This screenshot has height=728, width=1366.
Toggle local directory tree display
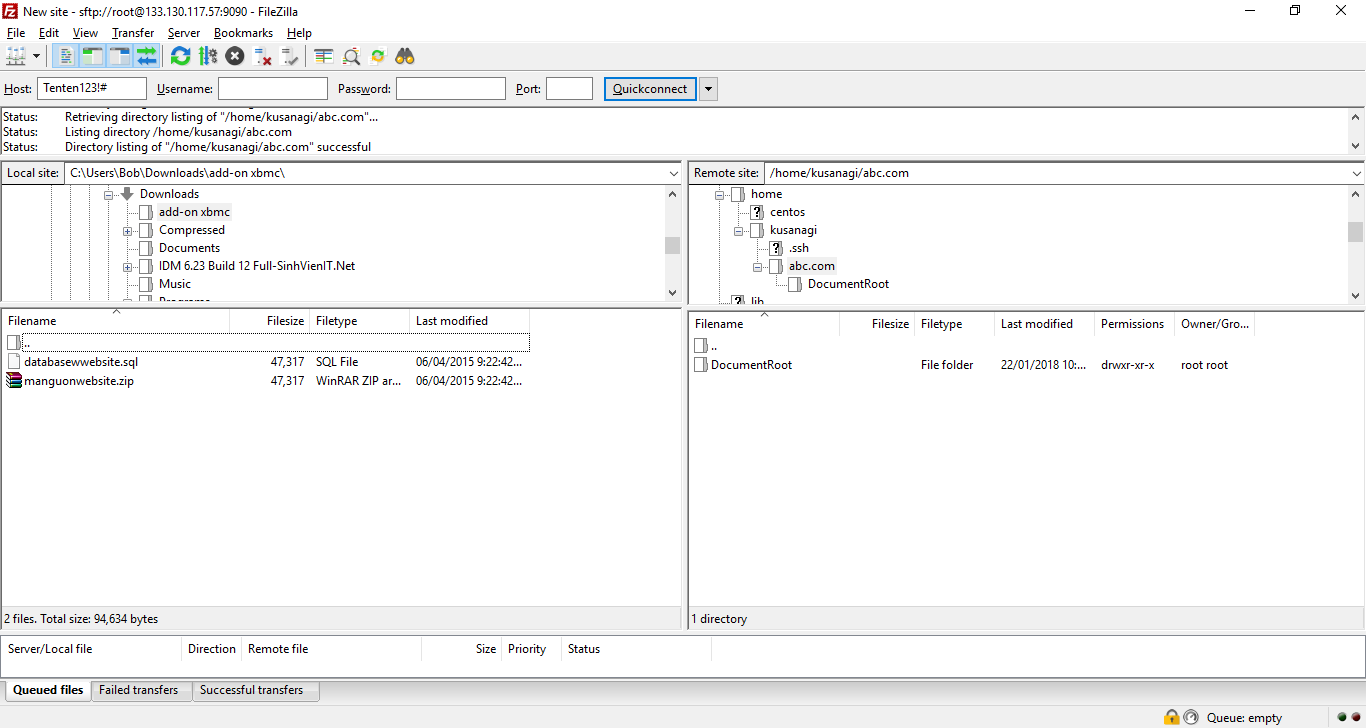93,56
